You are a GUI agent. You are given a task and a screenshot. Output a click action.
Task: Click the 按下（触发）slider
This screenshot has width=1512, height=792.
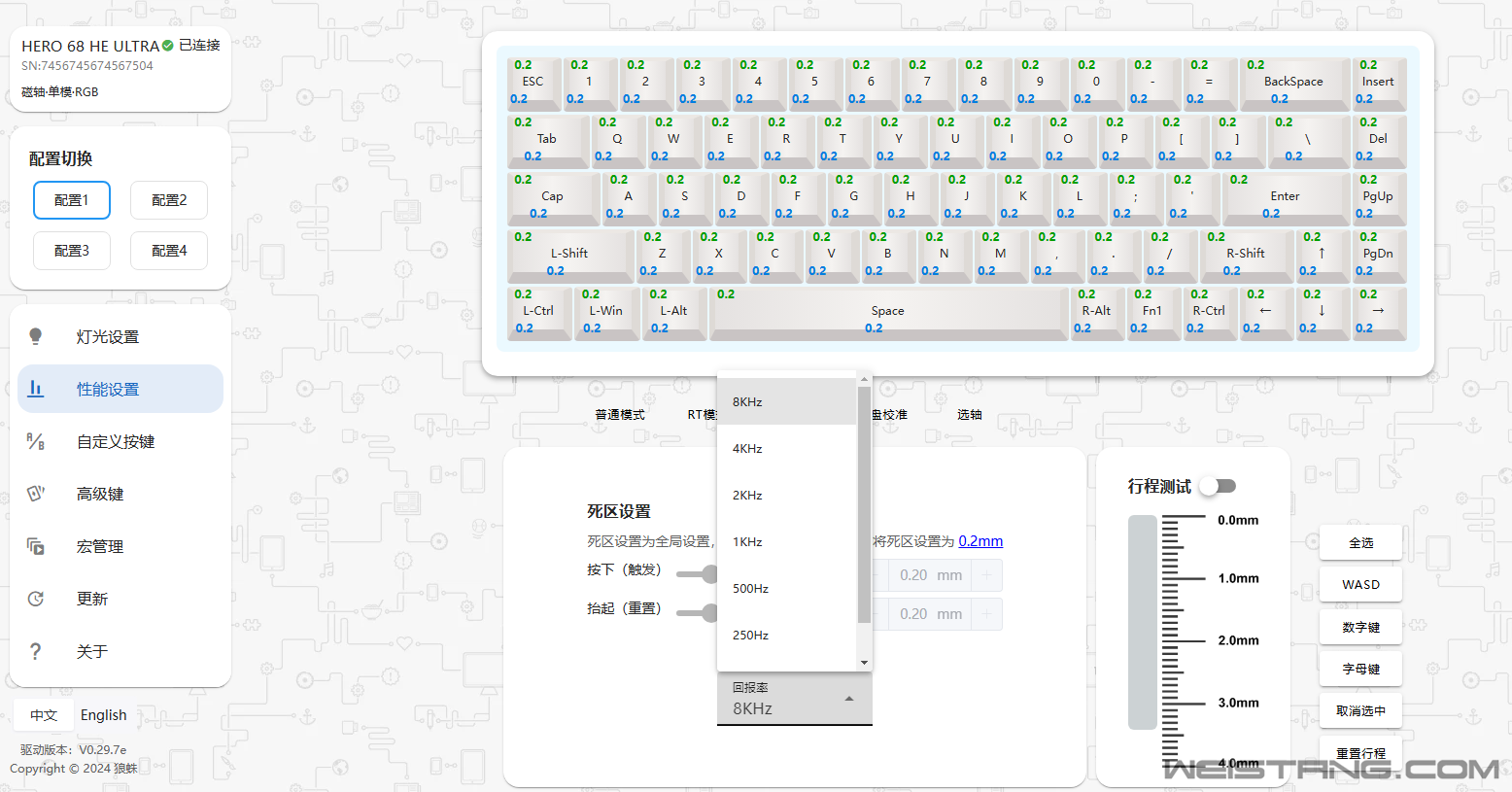(x=698, y=574)
